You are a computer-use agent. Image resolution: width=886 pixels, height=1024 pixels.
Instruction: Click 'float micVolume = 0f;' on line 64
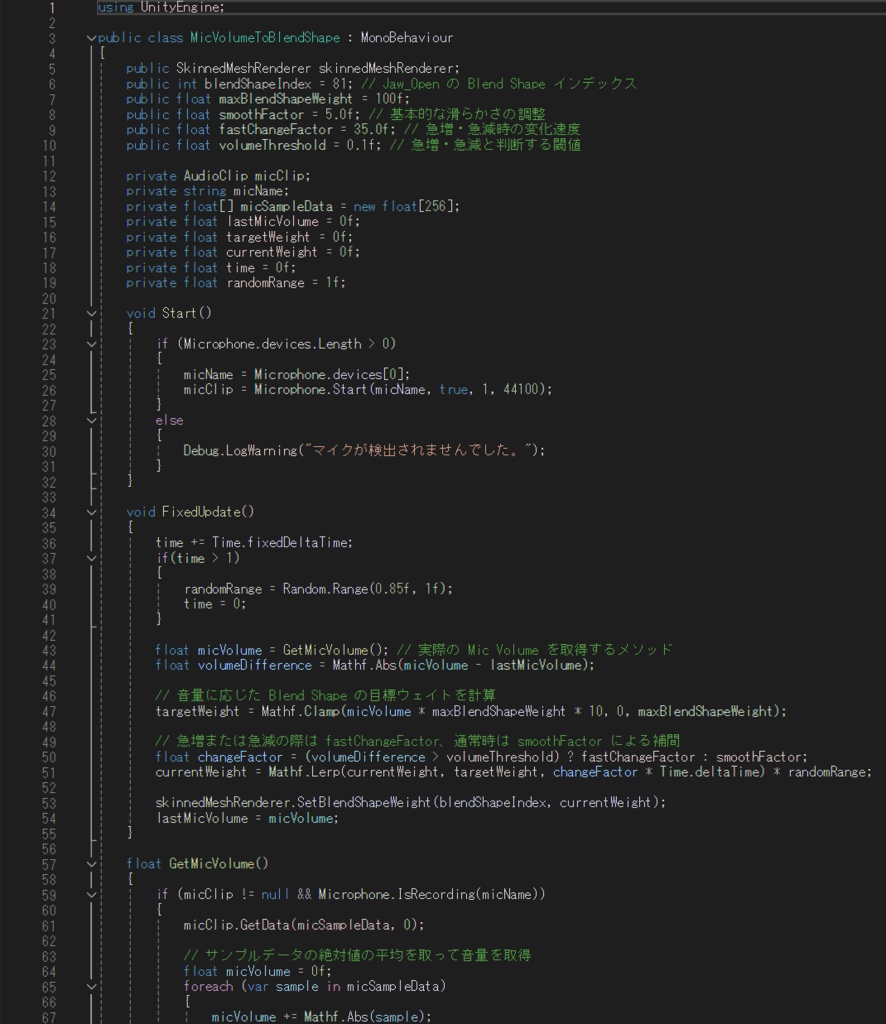(x=257, y=972)
